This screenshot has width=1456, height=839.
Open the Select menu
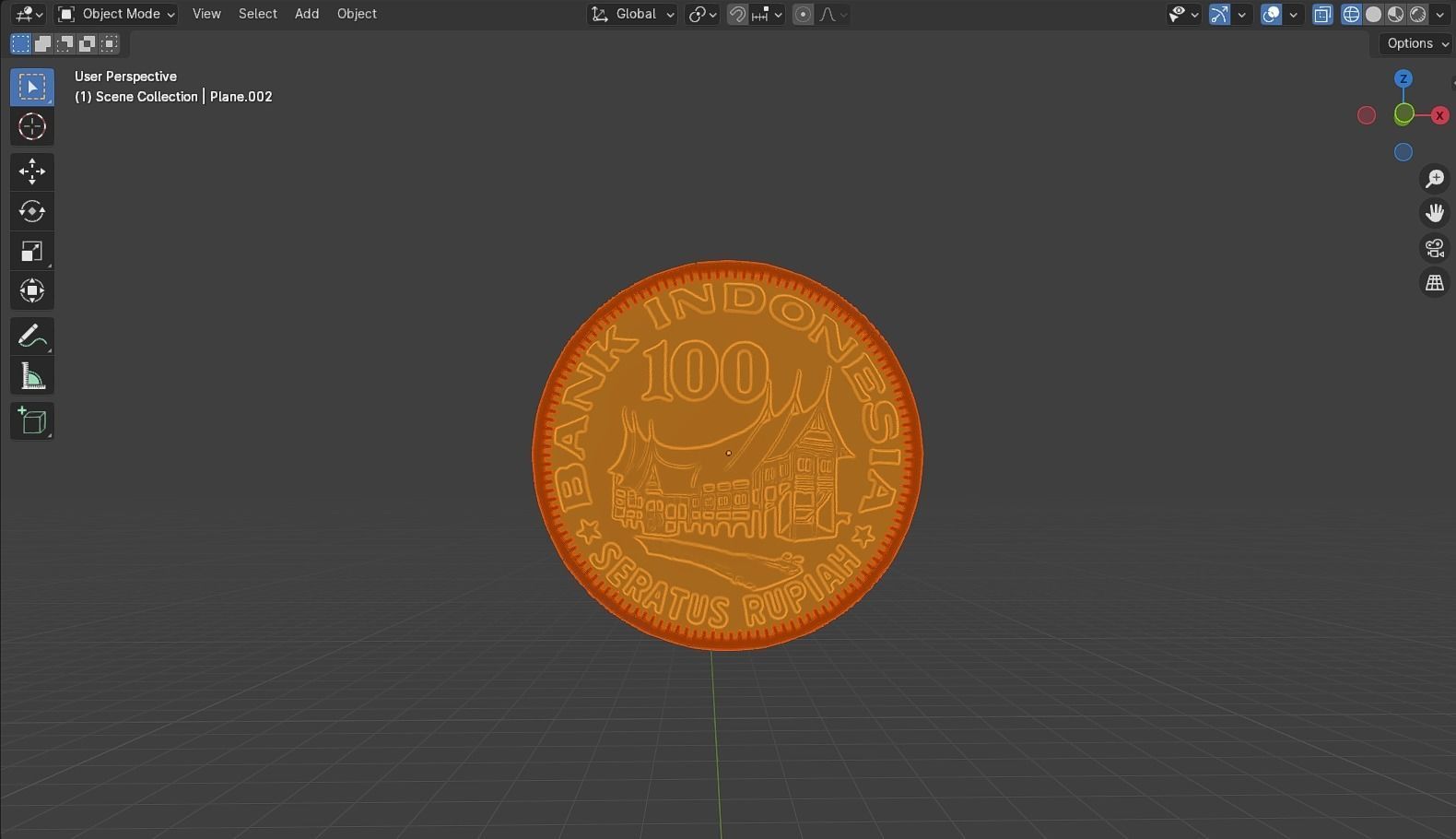[x=258, y=14]
